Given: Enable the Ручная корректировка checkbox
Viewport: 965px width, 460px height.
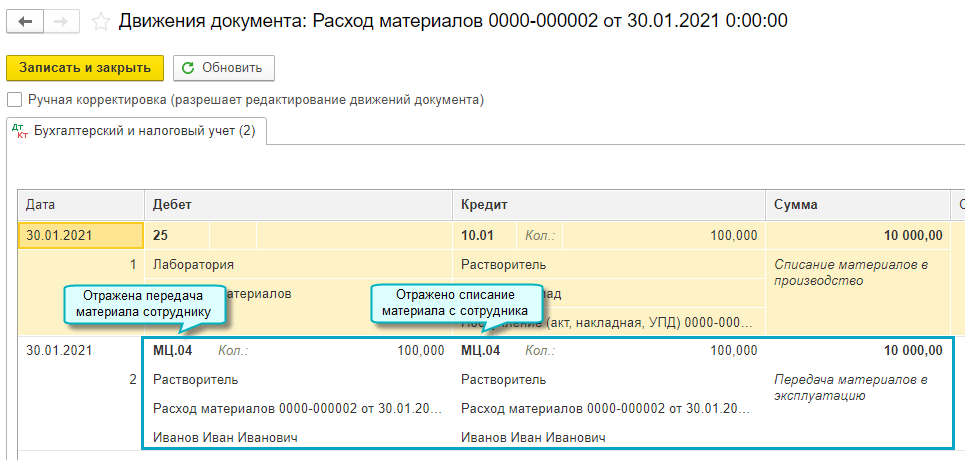Looking at the screenshot, I should click(14, 100).
